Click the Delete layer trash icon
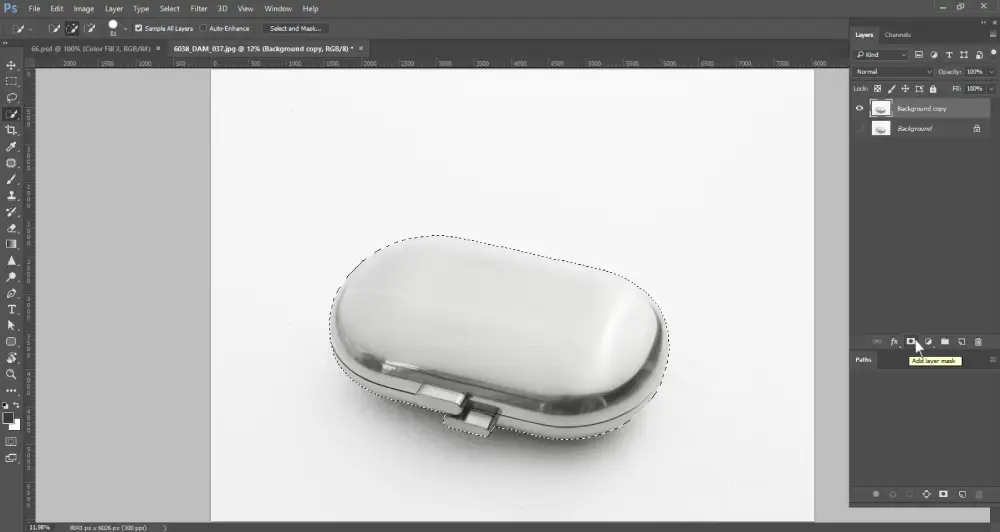The image size is (1000, 532). pyautogui.click(x=978, y=342)
